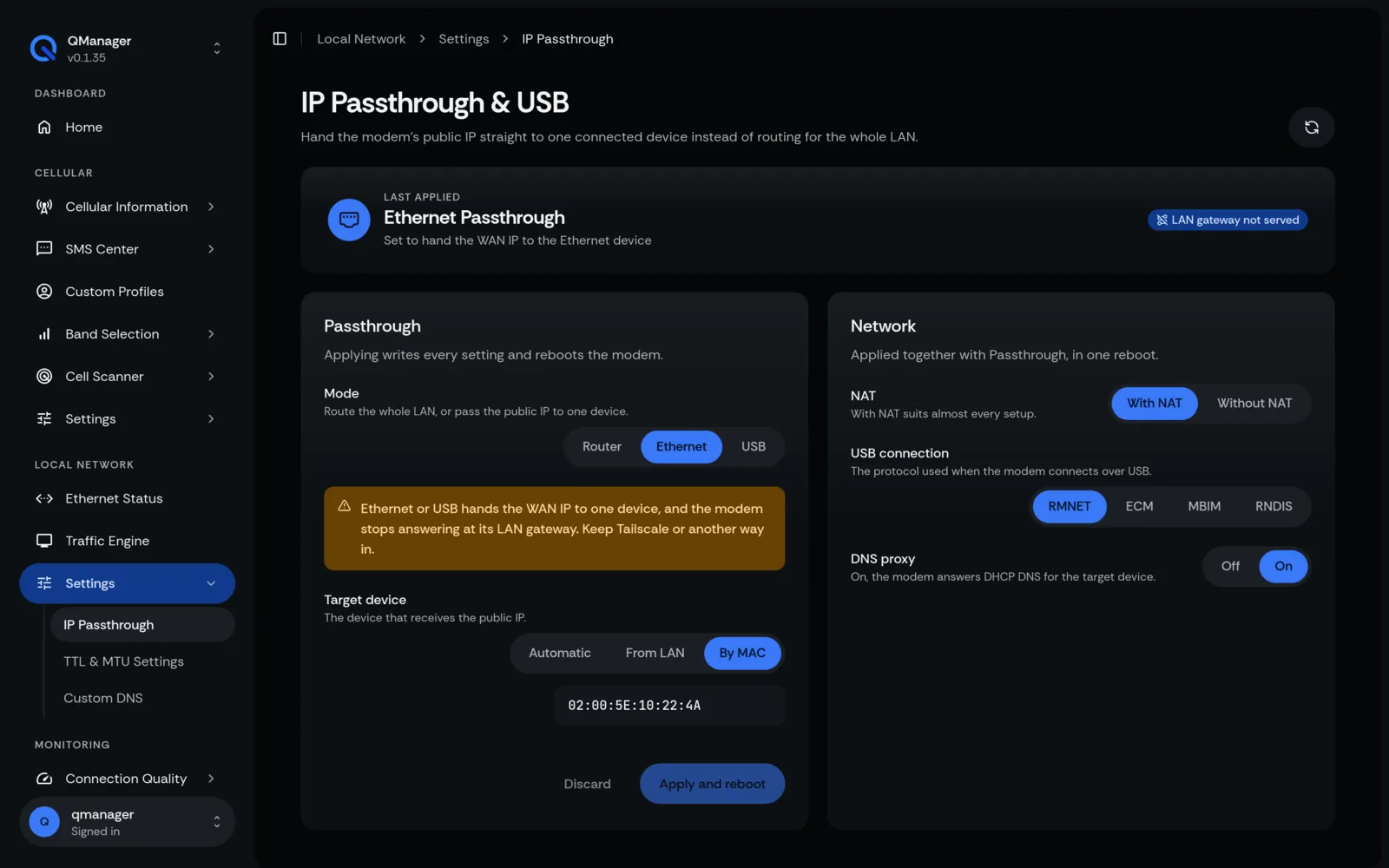Click the Ethernet Passthrough round icon
1389x868 pixels.
(349, 220)
